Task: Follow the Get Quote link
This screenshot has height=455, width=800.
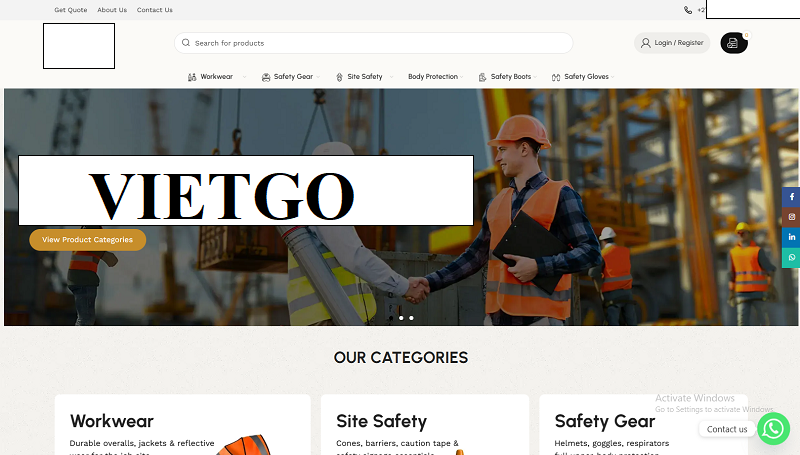Action: point(71,10)
